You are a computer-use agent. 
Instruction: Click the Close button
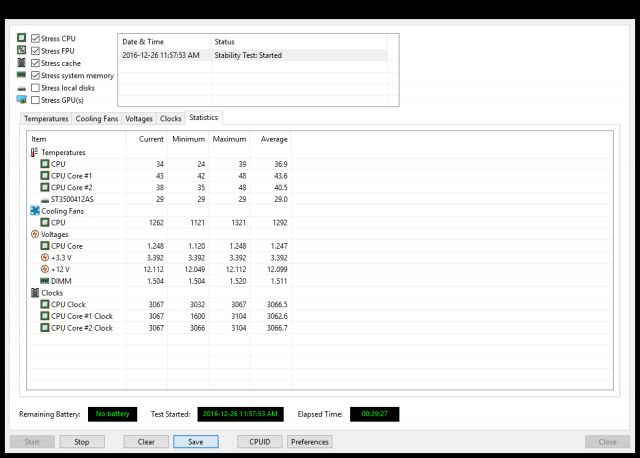tap(607, 442)
